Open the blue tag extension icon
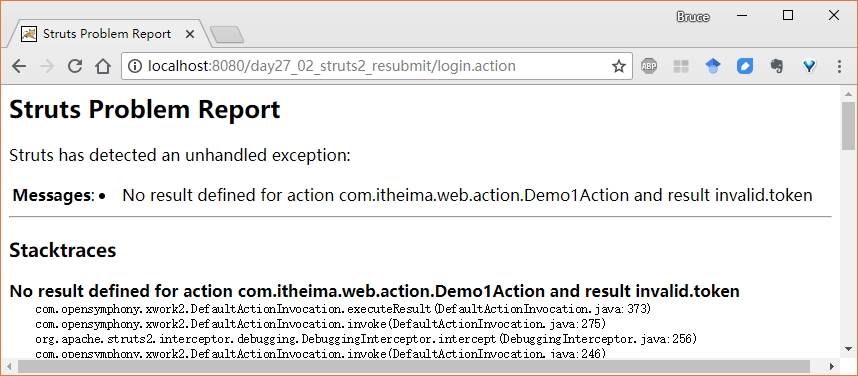The height and width of the screenshot is (376, 858). pyautogui.click(x=745, y=66)
